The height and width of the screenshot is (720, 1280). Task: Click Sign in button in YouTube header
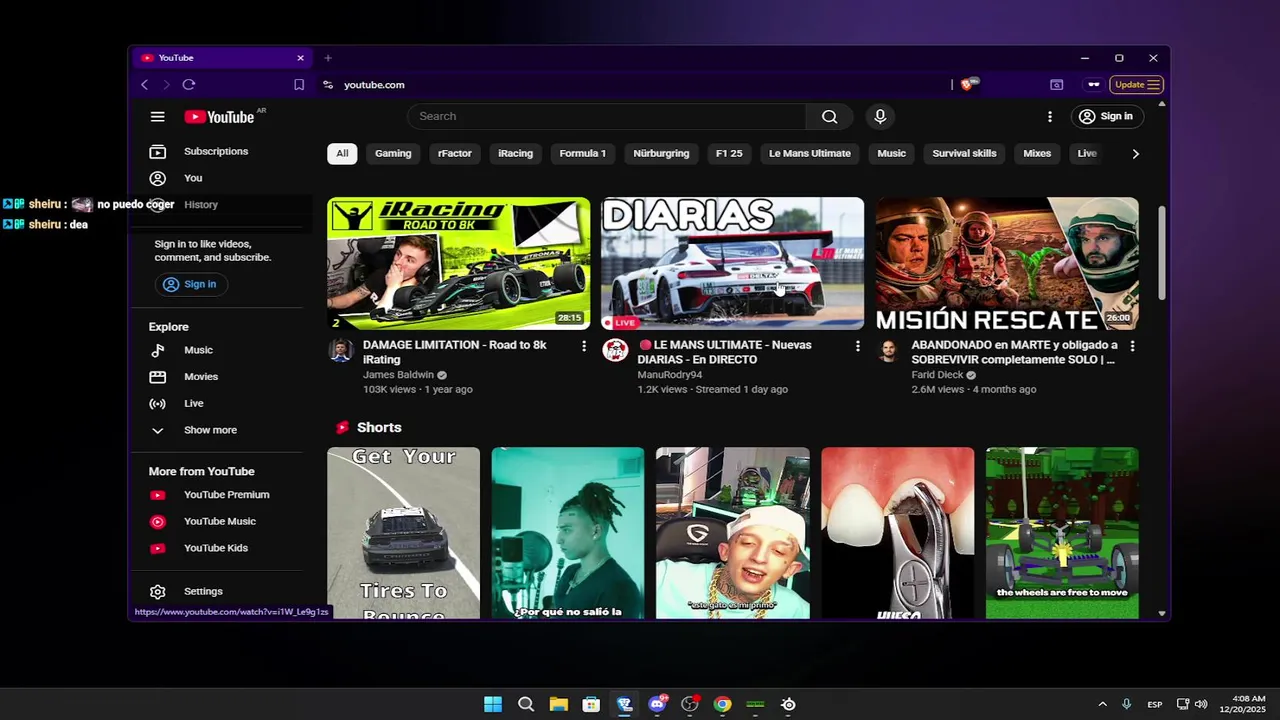1106,116
